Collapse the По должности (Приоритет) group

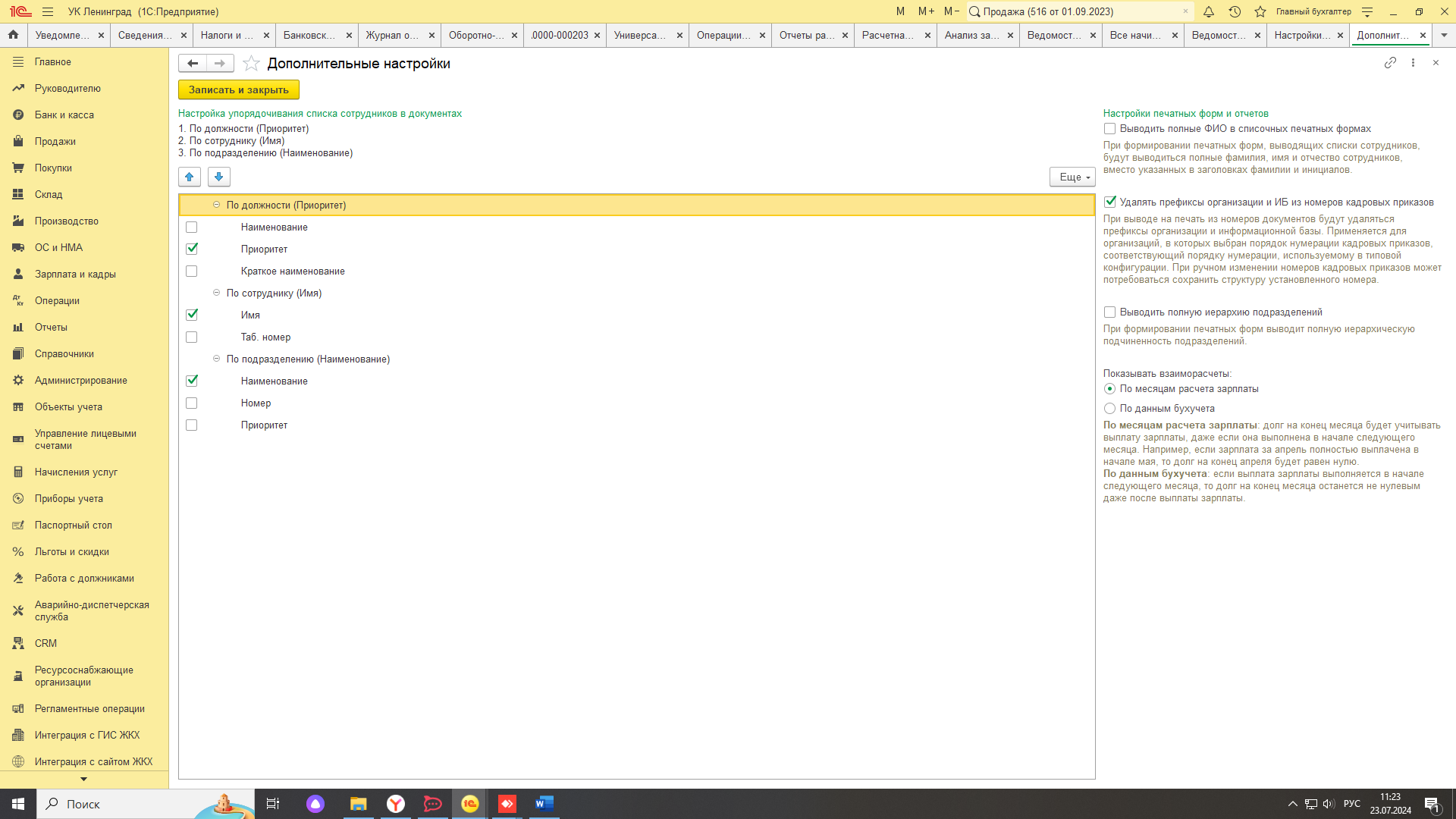216,205
